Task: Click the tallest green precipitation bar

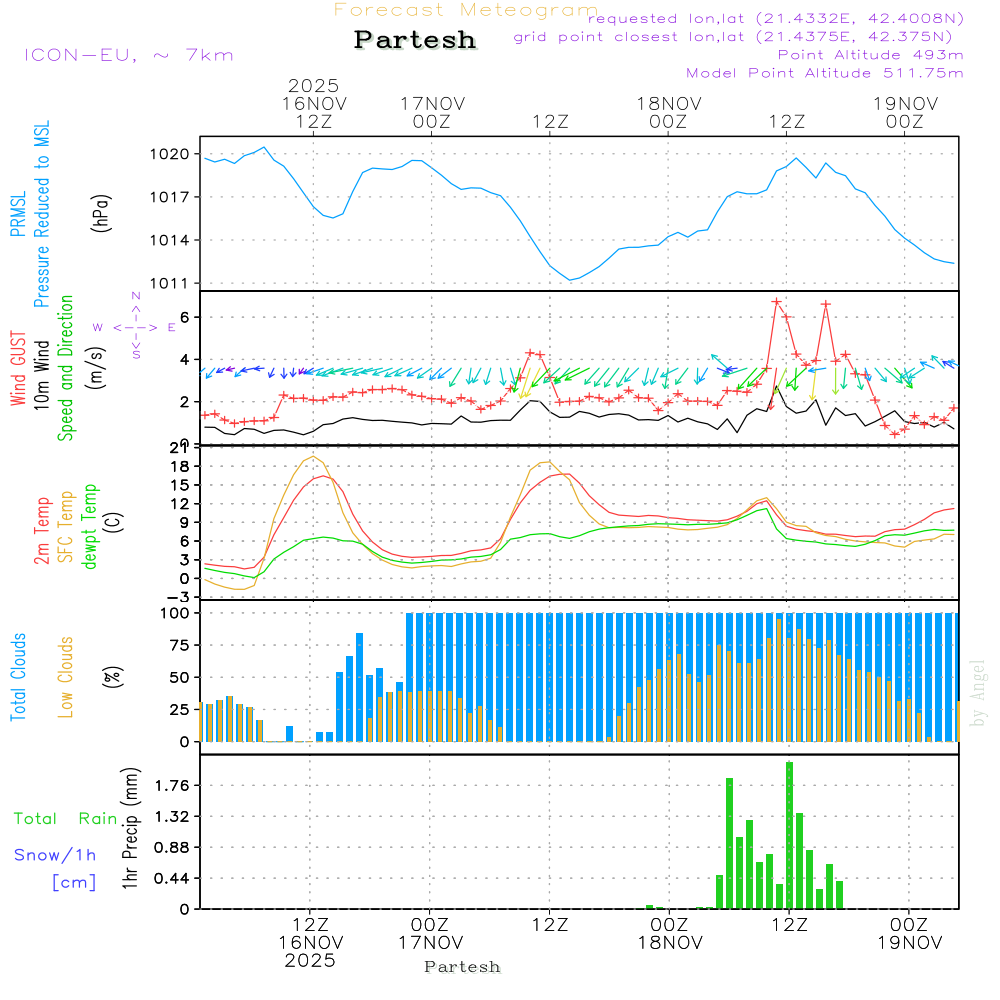Action: pos(789,835)
